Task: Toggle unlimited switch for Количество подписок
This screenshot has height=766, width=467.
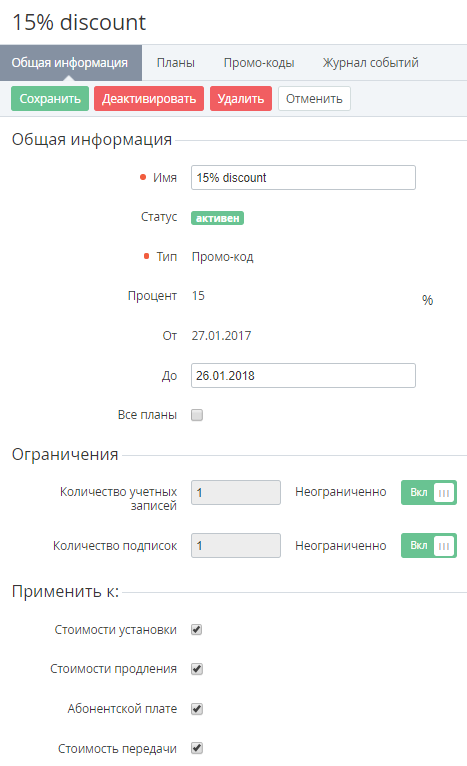Action: click(x=429, y=546)
